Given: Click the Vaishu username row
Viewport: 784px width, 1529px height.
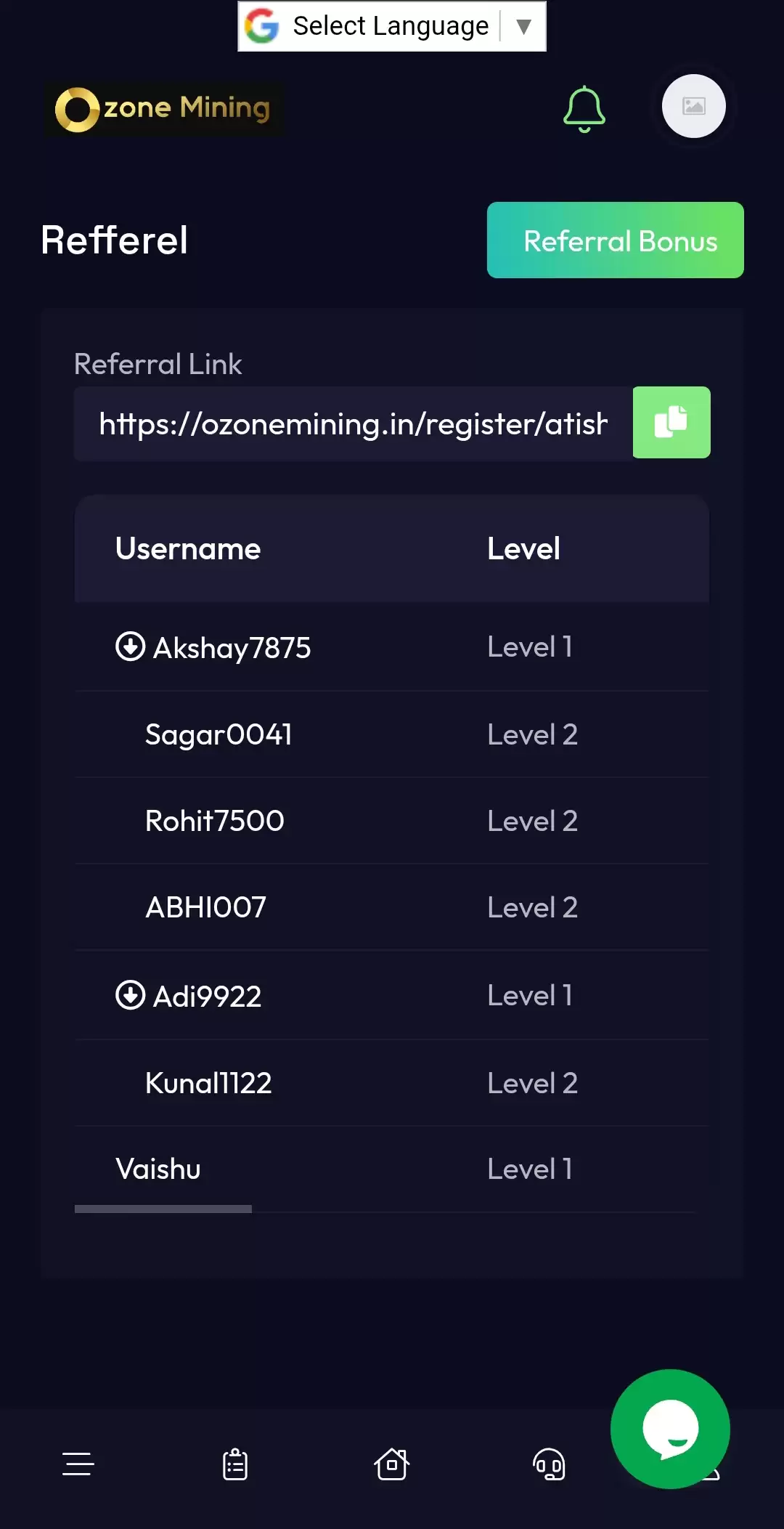Looking at the screenshot, I should point(158,1169).
